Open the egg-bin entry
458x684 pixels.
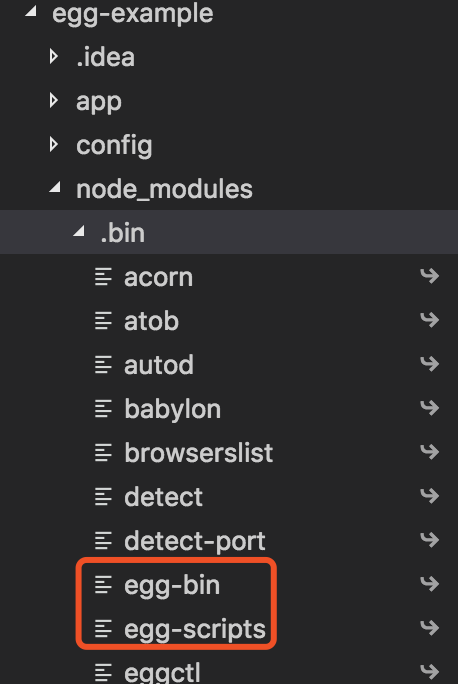pyautogui.click(x=229, y=585)
